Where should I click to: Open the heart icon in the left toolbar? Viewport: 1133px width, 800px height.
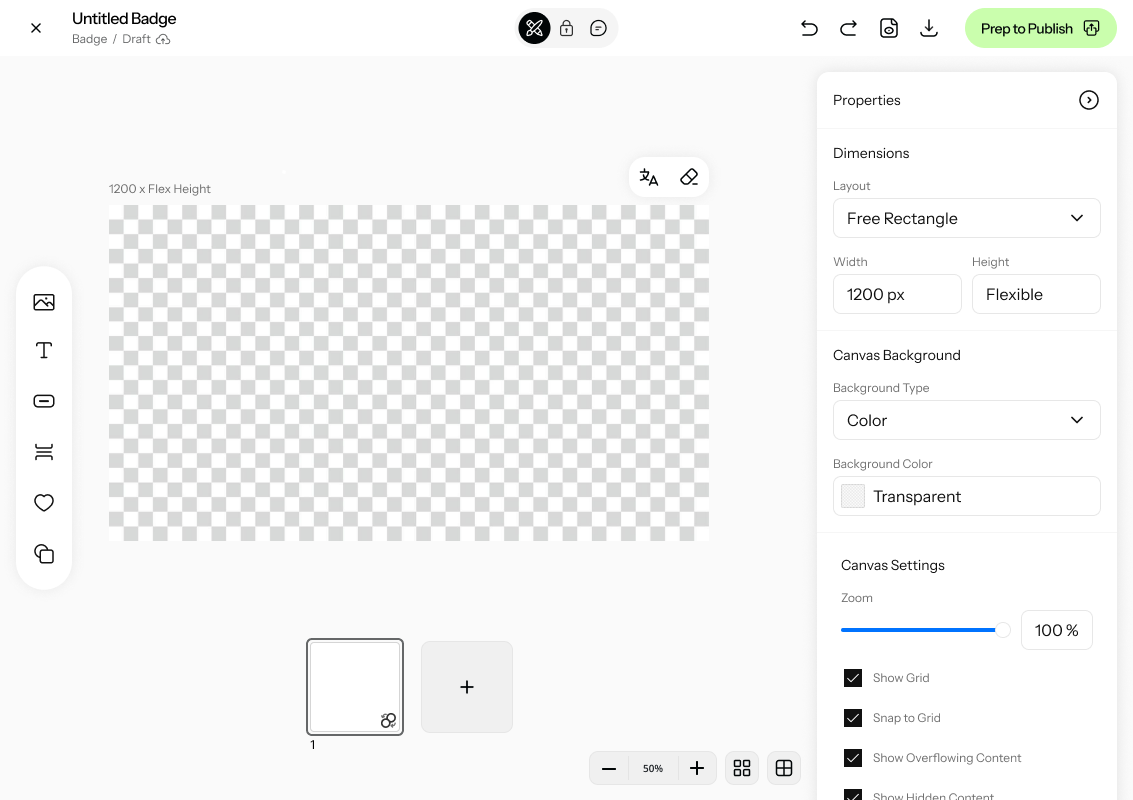[44, 502]
